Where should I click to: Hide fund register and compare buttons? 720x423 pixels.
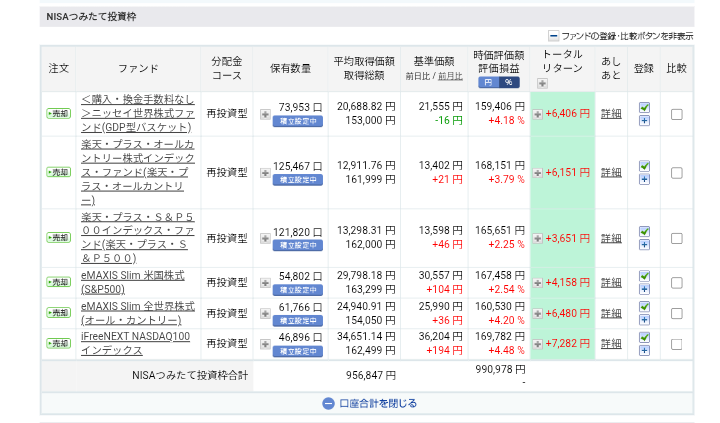pos(620,36)
